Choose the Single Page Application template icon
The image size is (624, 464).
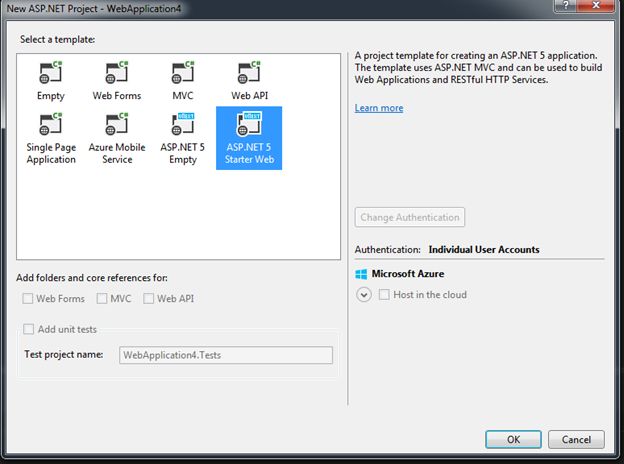(x=51, y=124)
